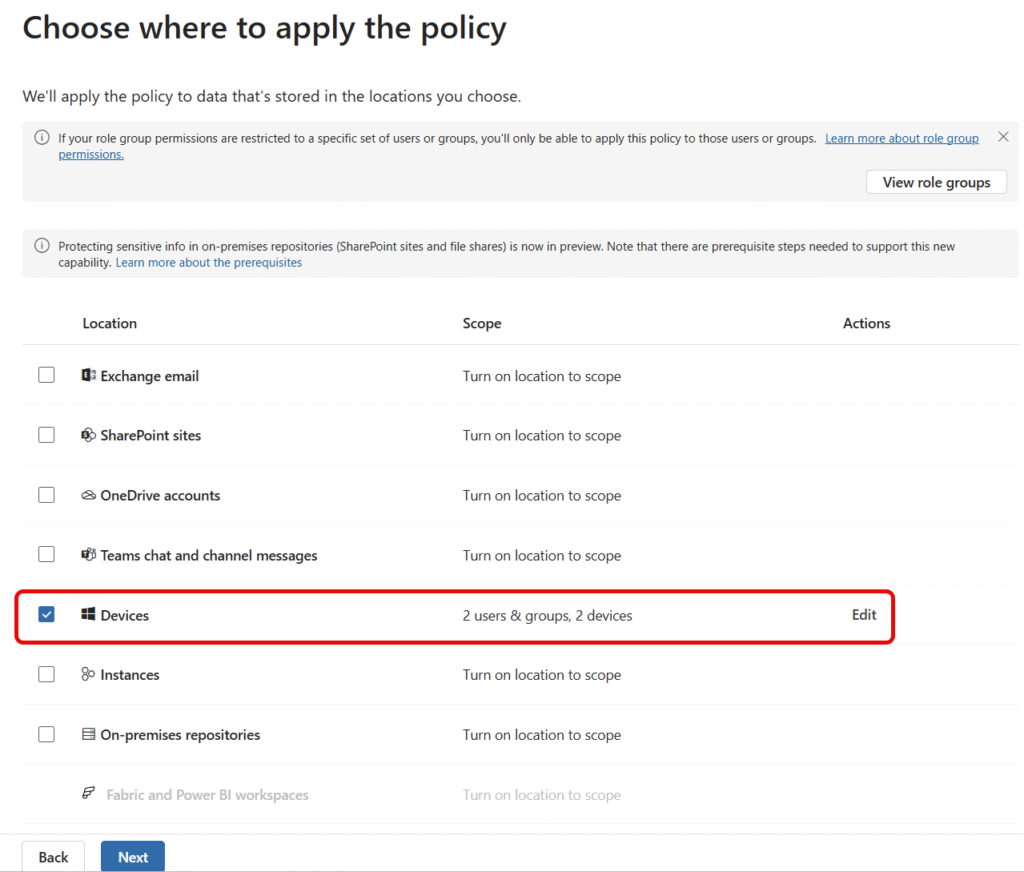Click the Exchange email icon
The height and width of the screenshot is (872, 1024).
click(88, 375)
